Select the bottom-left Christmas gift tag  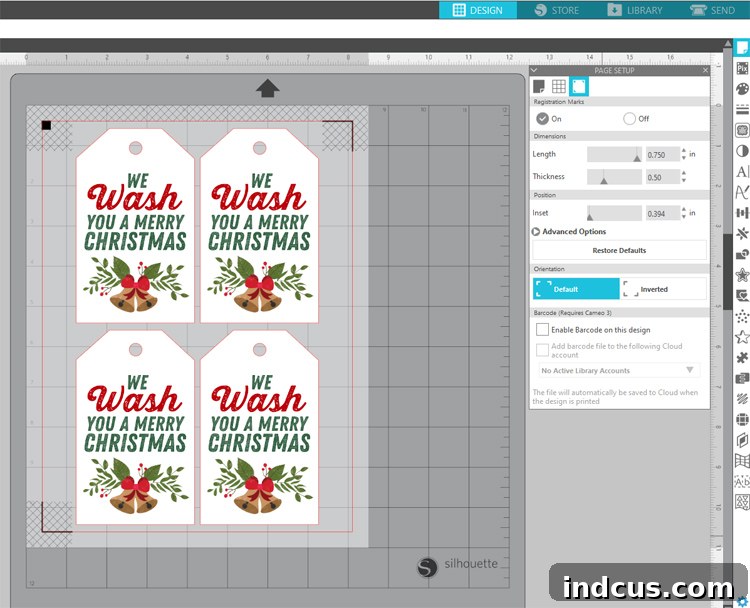tap(135, 427)
